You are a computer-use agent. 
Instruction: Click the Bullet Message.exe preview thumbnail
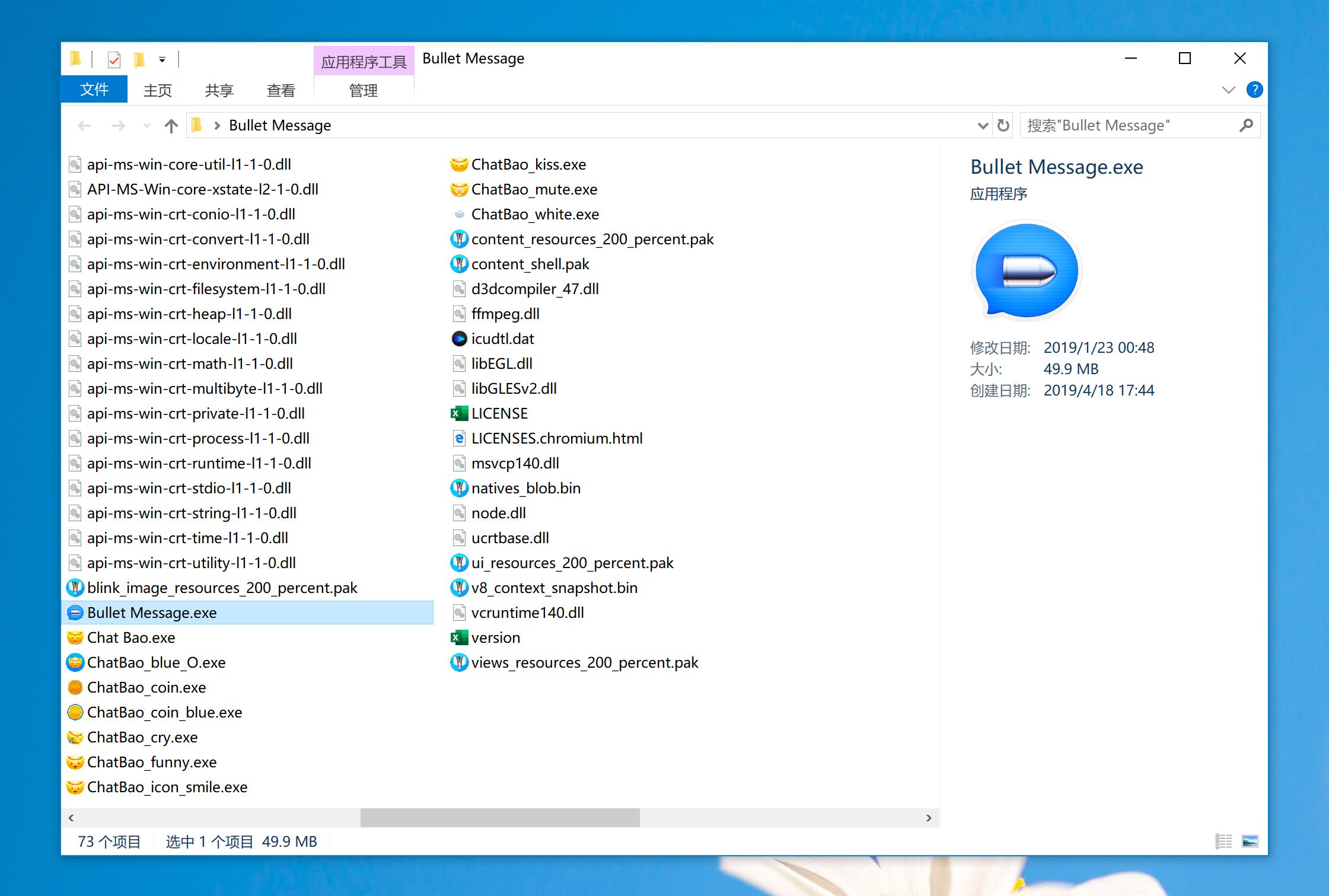click(x=1027, y=270)
